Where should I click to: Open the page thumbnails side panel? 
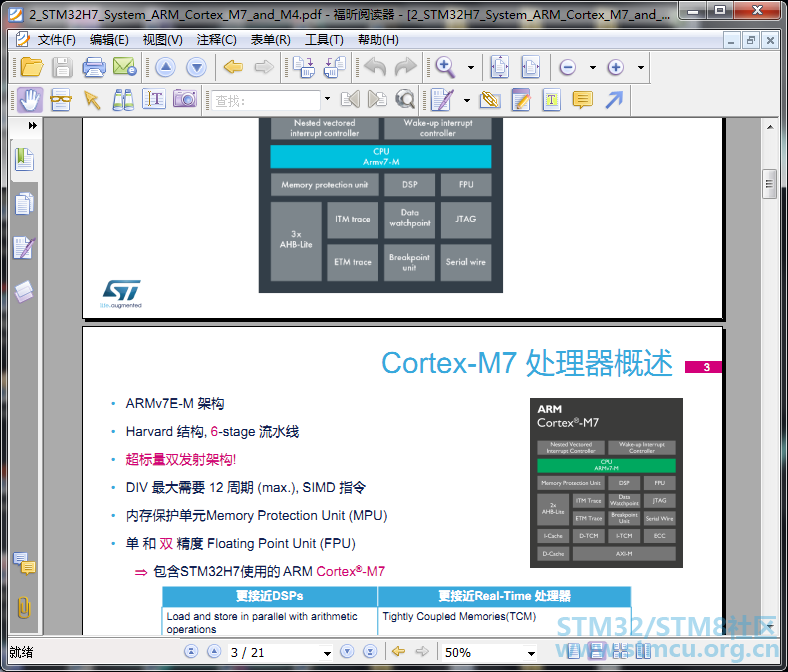[24, 204]
